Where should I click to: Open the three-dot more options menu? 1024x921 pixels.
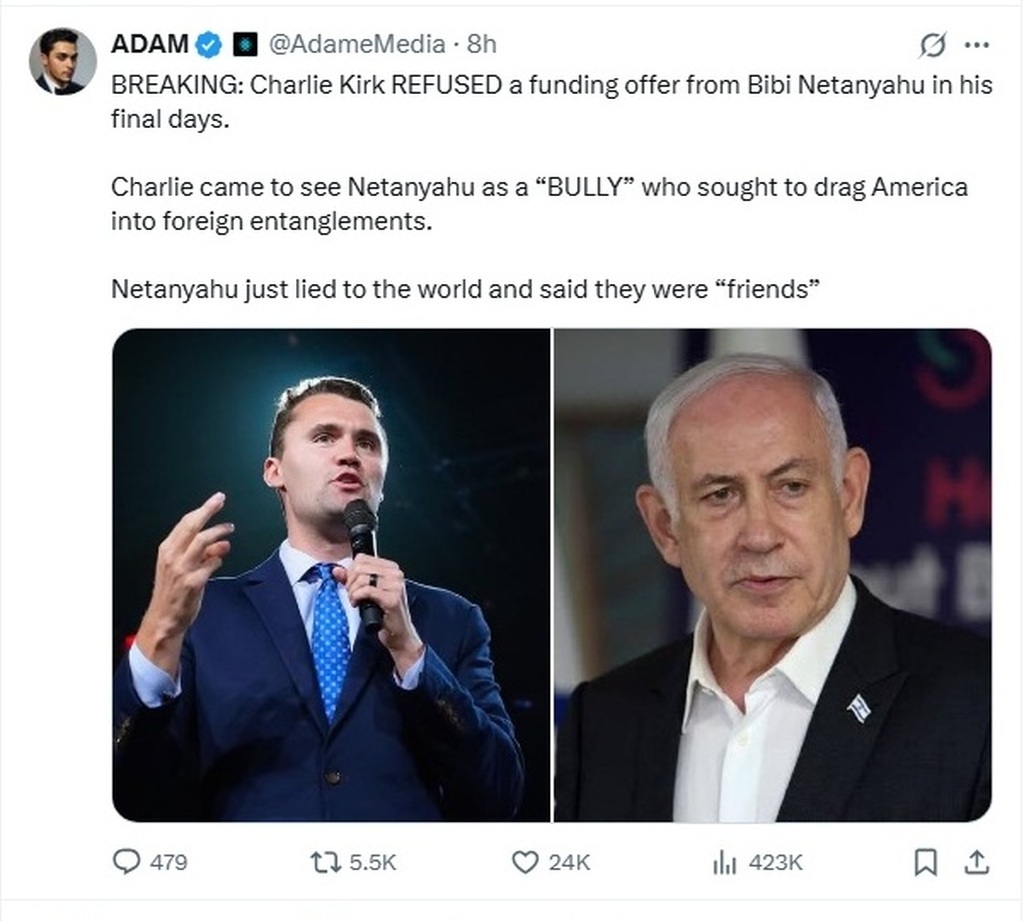pos(975,45)
